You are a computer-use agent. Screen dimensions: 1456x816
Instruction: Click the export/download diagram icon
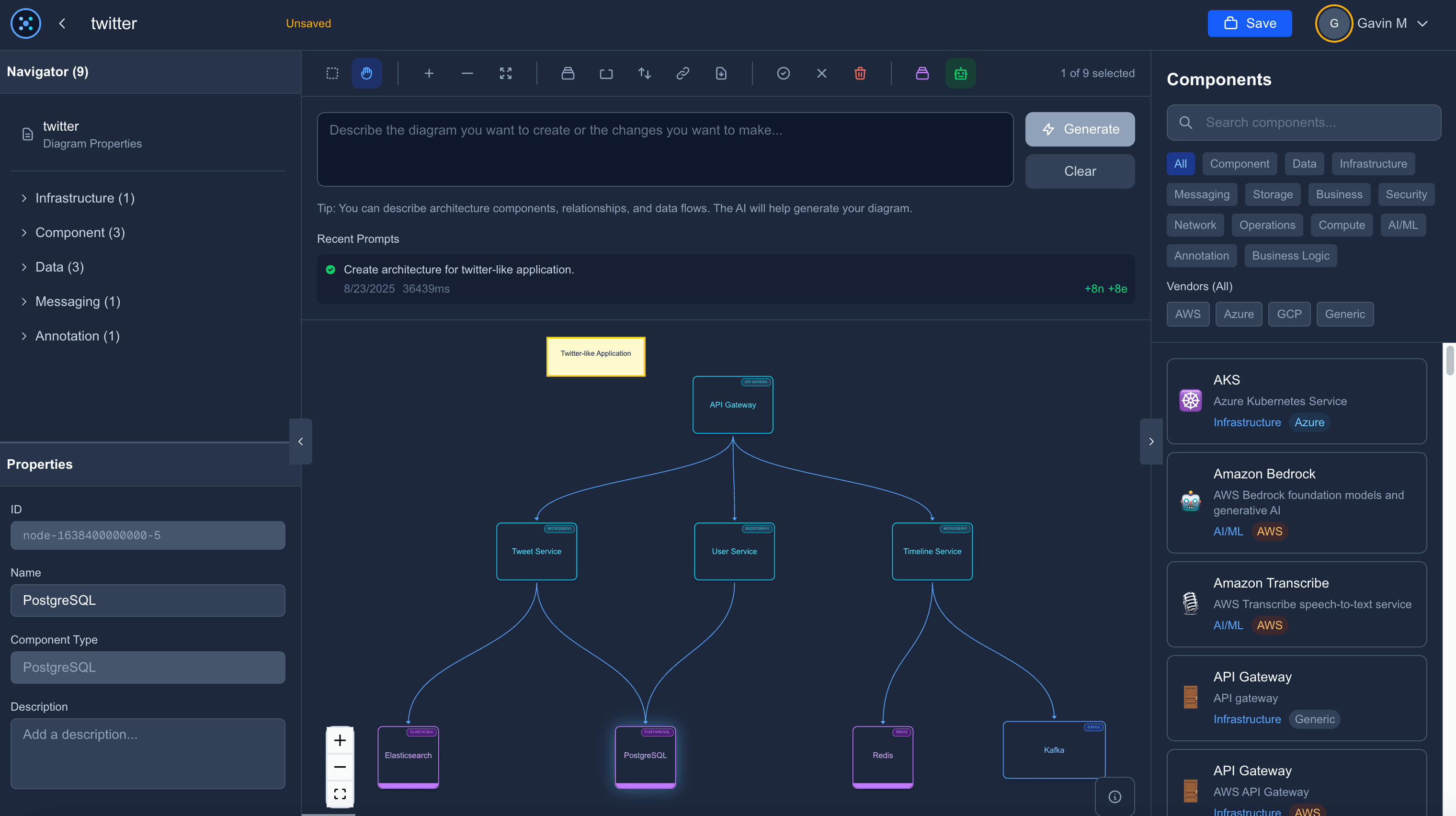(721, 73)
